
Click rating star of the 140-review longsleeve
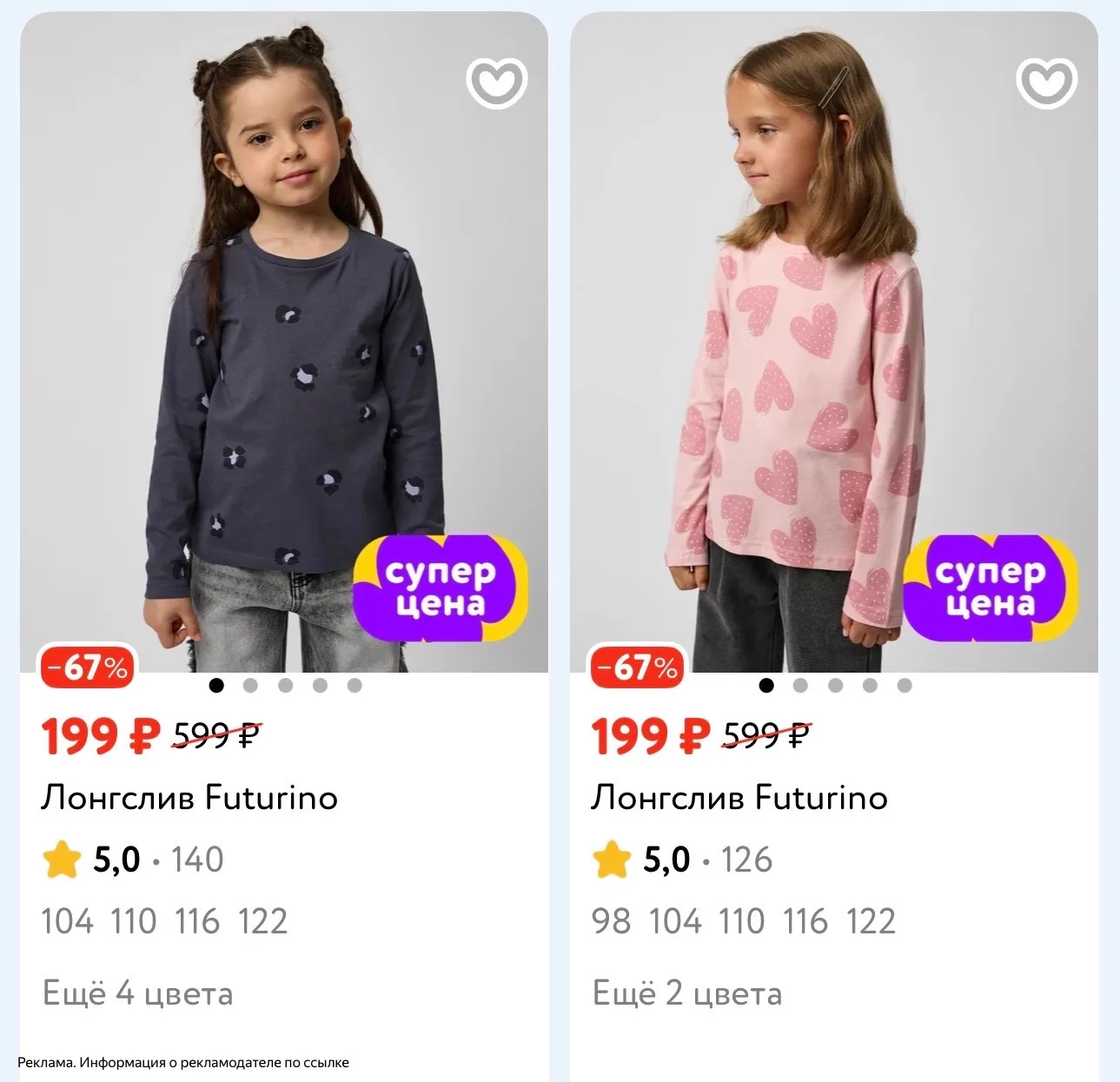click(x=62, y=860)
